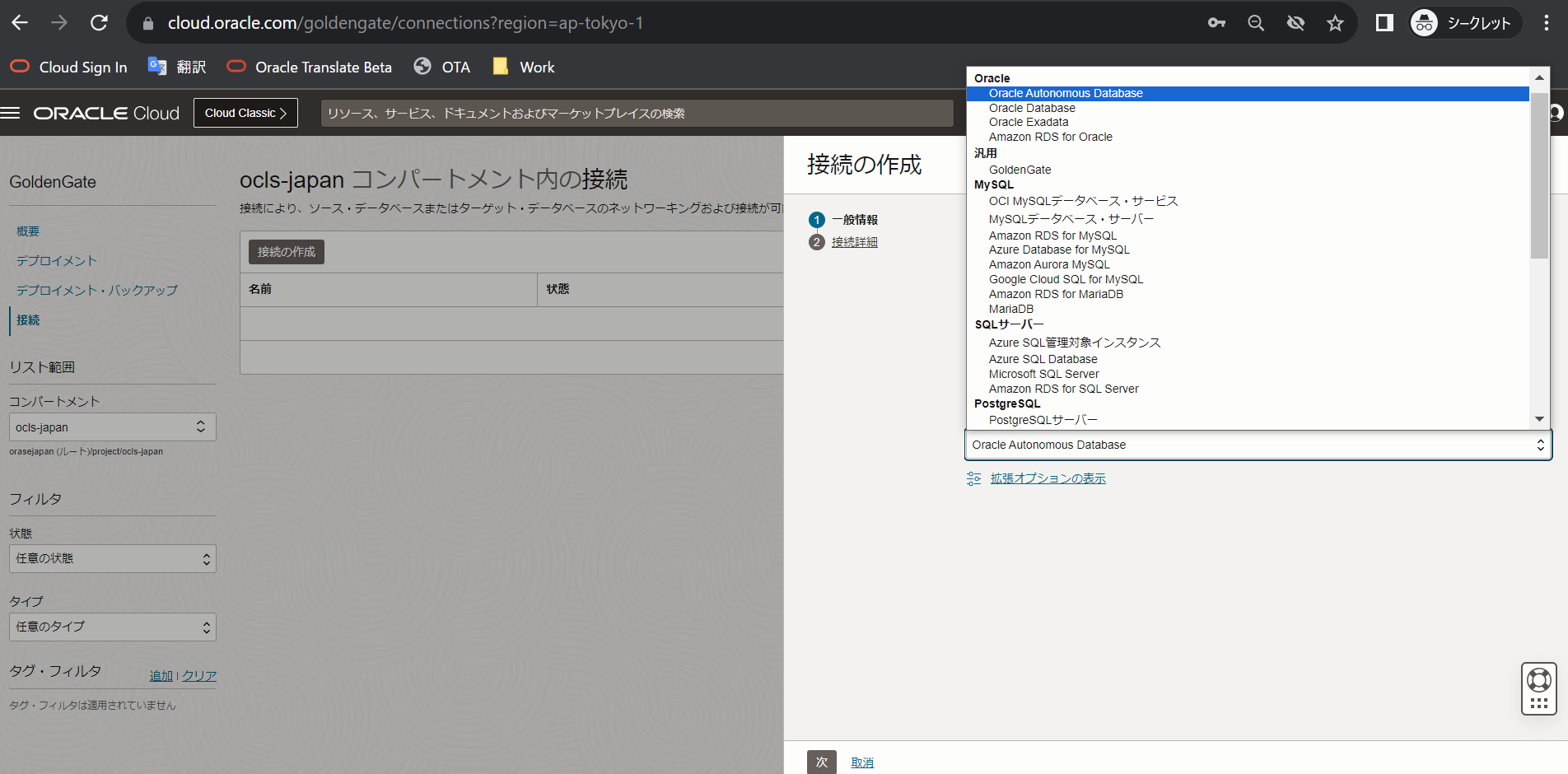The image size is (1568, 774).
Task: Open the 任意のタイプ type filter dropdown
Action: pyautogui.click(x=112, y=627)
